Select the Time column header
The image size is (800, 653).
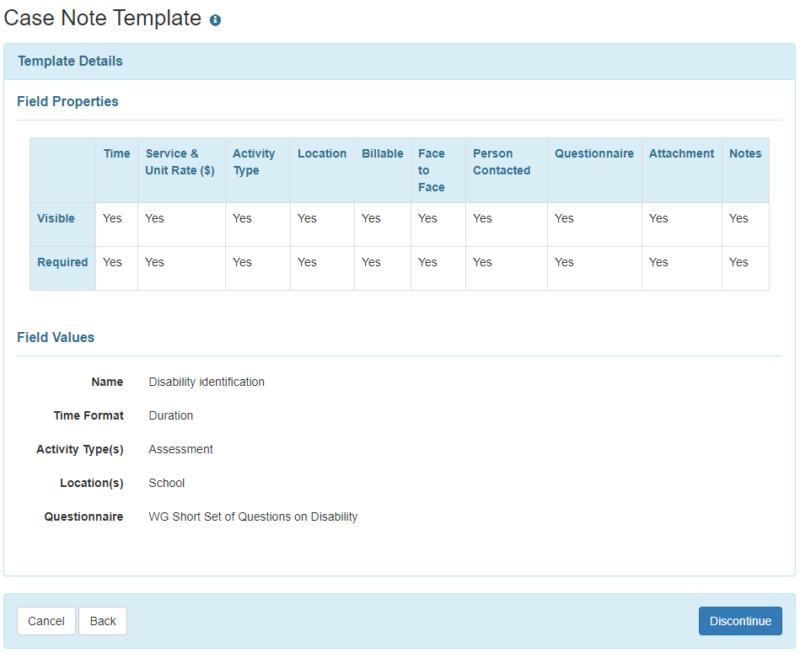pos(116,153)
